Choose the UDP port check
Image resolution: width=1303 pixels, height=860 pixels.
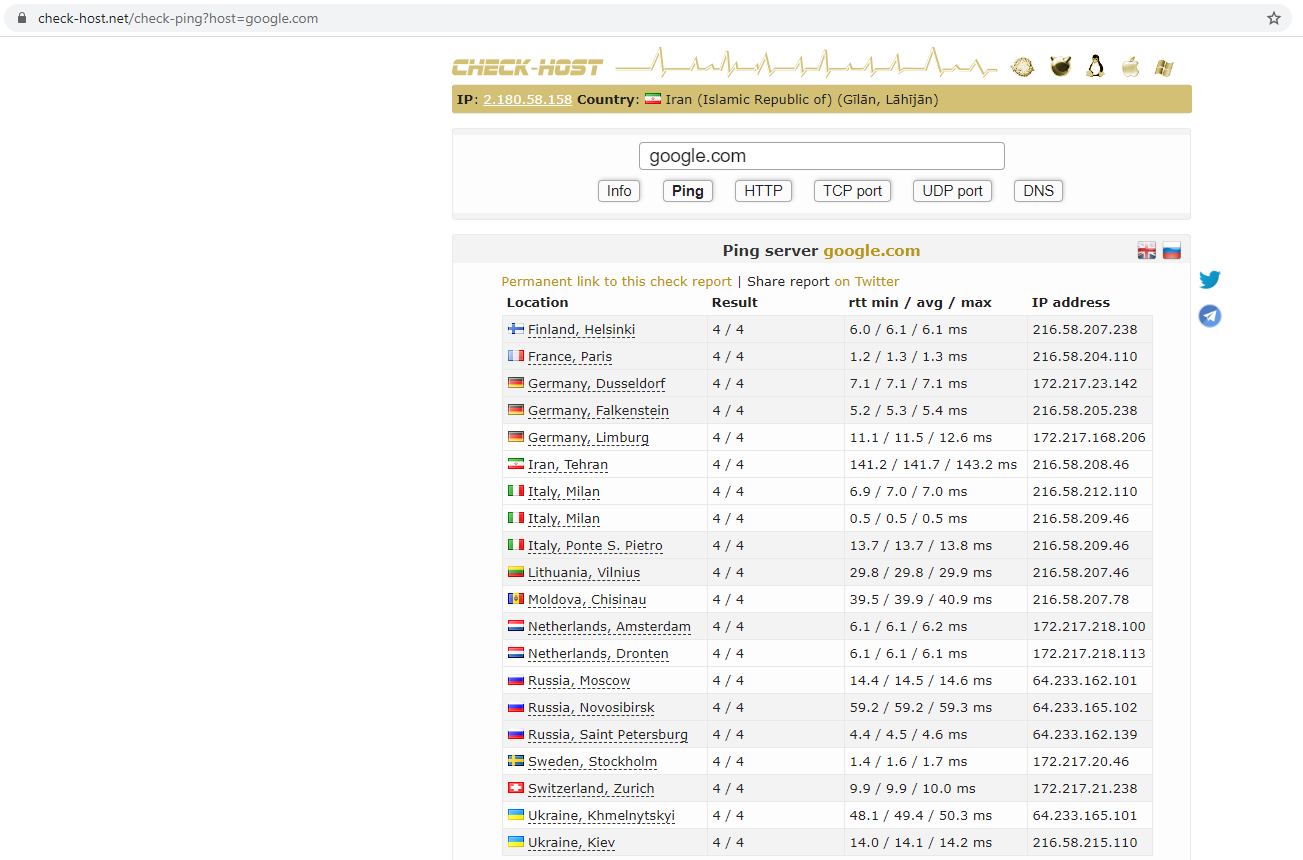pyautogui.click(x=952, y=191)
